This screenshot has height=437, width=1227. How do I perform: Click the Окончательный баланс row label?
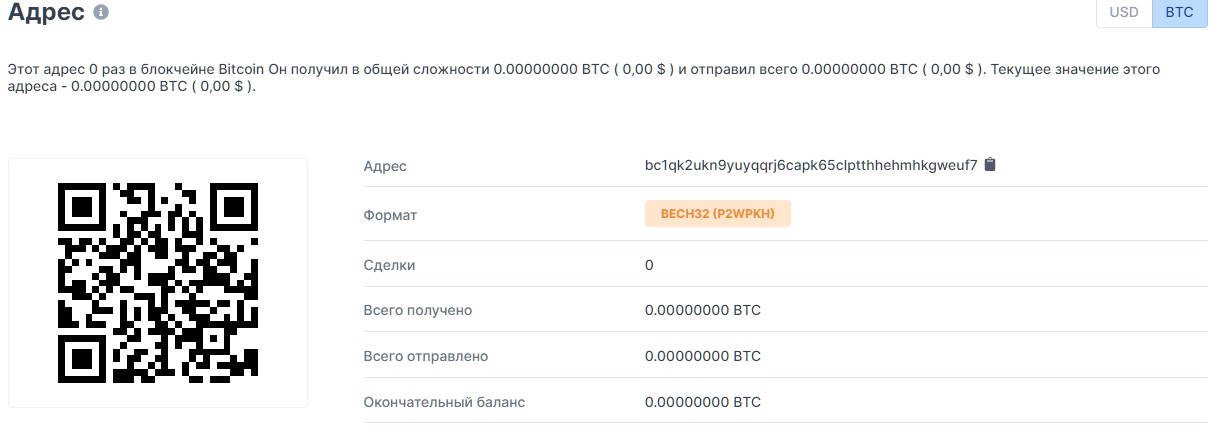pyautogui.click(x=444, y=402)
